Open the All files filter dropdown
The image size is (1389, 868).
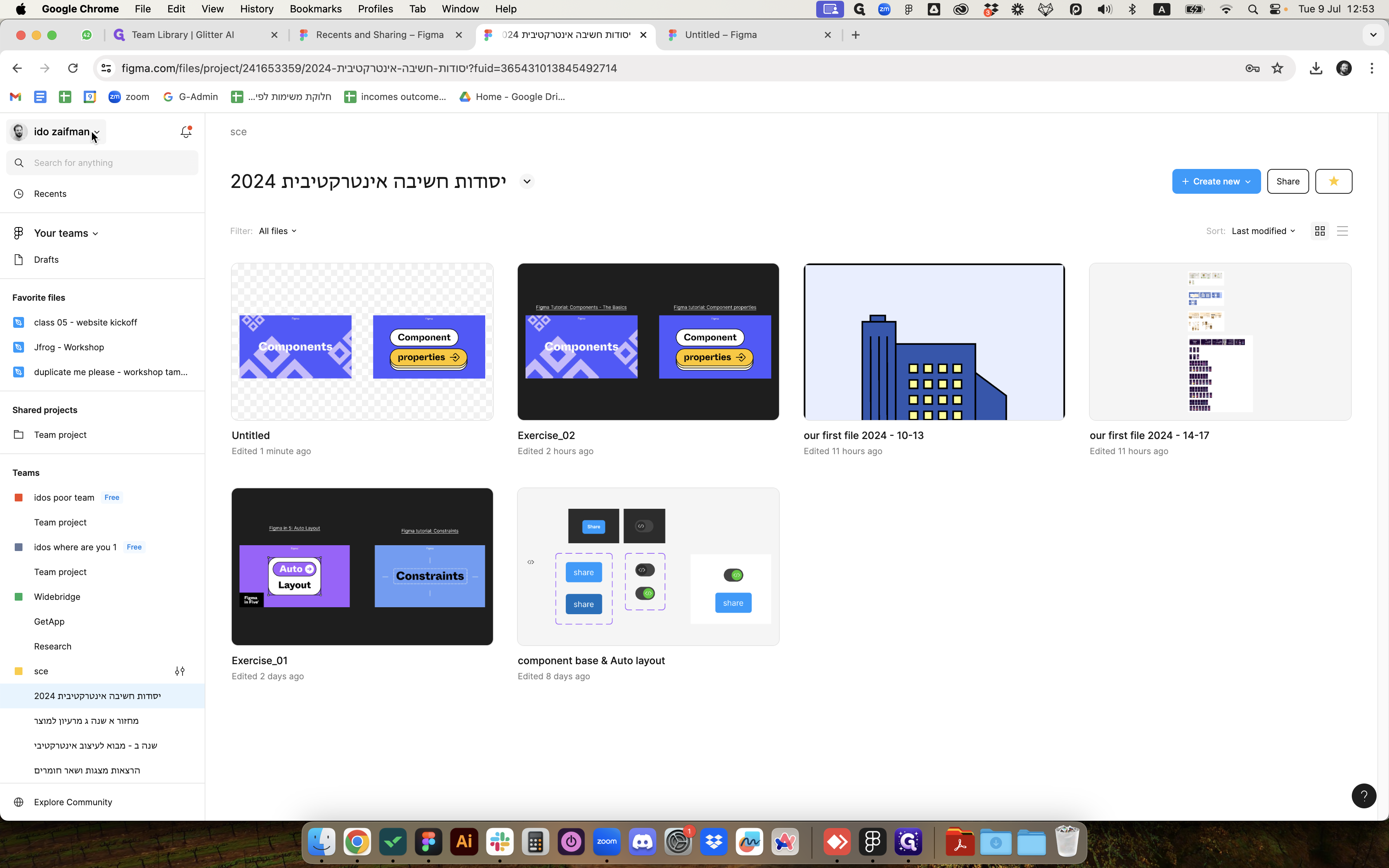(277, 231)
